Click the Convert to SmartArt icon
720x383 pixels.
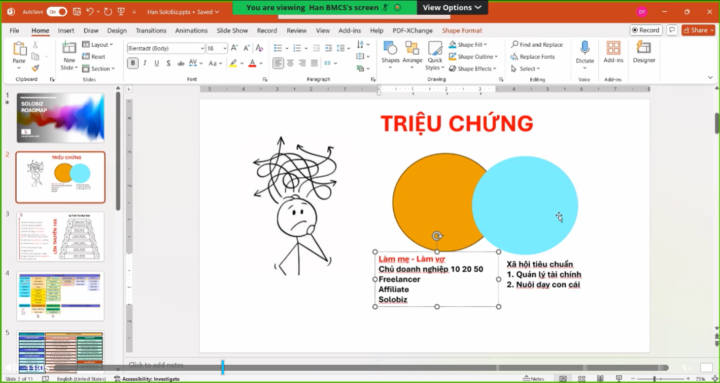coord(360,68)
